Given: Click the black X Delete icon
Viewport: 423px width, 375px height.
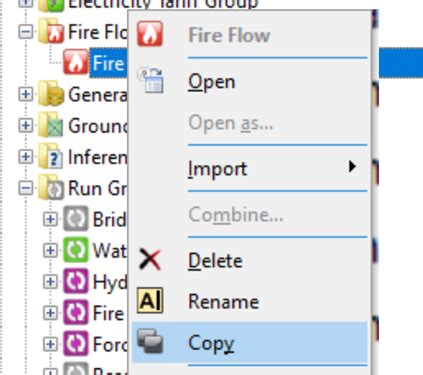Looking at the screenshot, I should (x=150, y=260).
